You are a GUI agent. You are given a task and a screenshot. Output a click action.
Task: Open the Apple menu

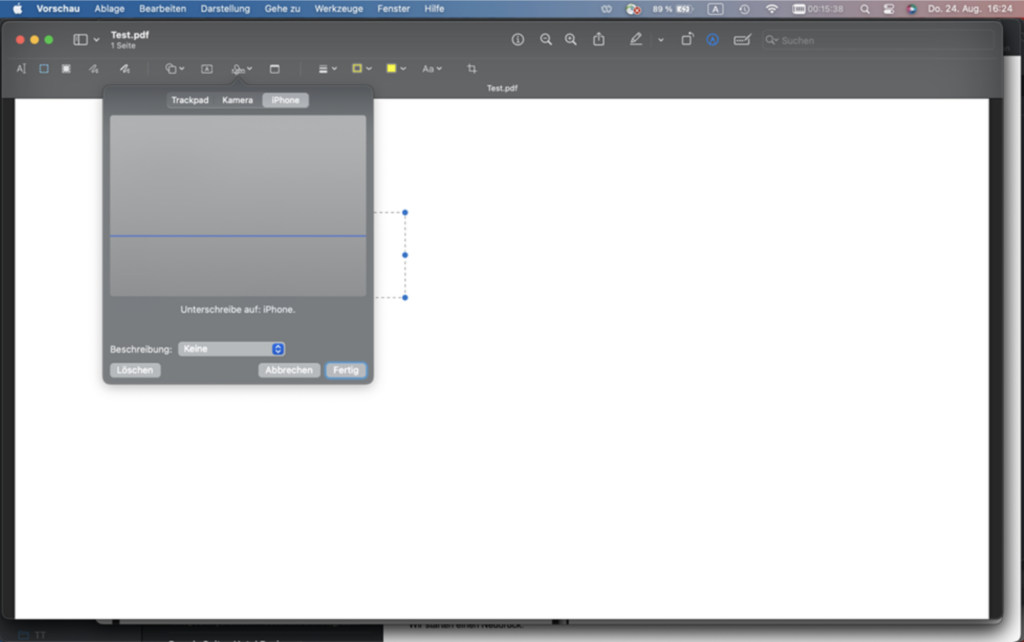18,8
